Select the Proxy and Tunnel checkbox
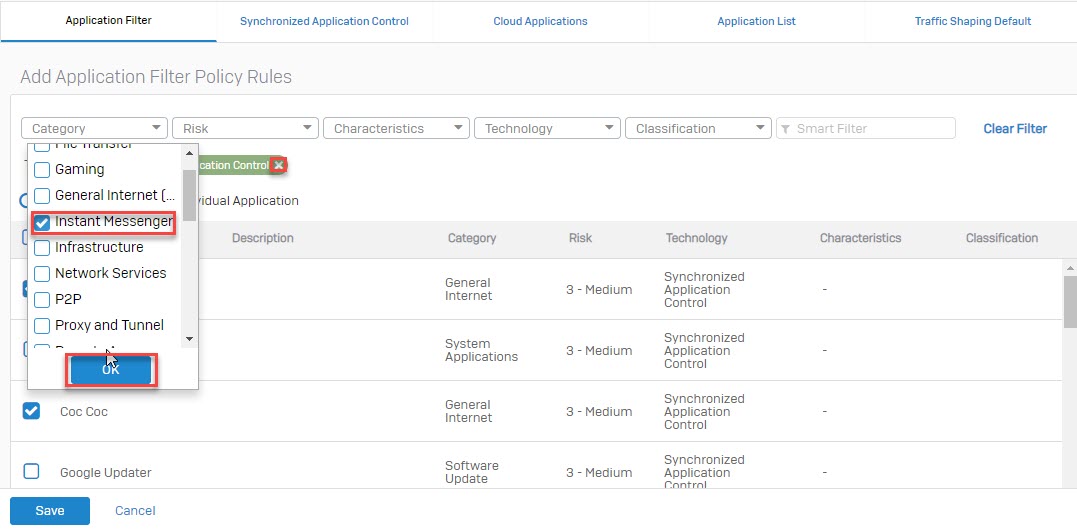This screenshot has width=1077, height=529. click(42, 325)
